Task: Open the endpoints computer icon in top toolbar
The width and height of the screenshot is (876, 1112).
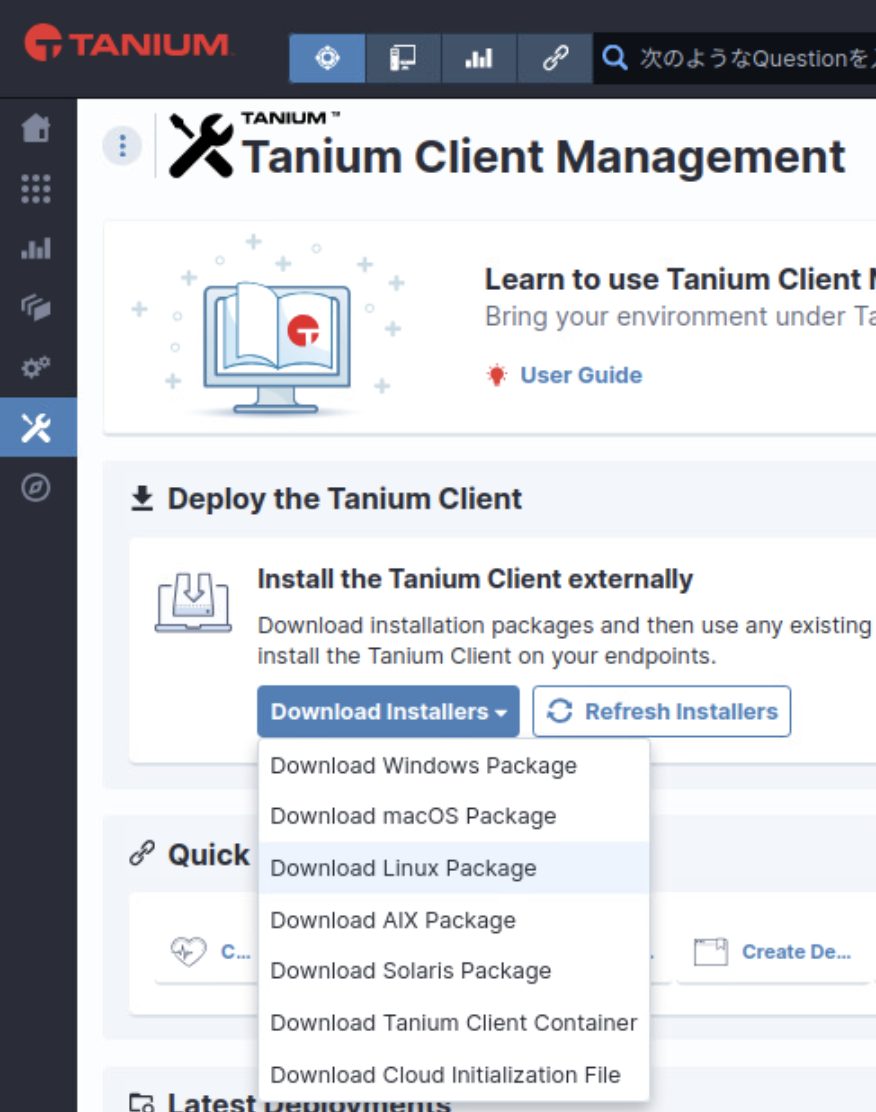Action: click(403, 57)
